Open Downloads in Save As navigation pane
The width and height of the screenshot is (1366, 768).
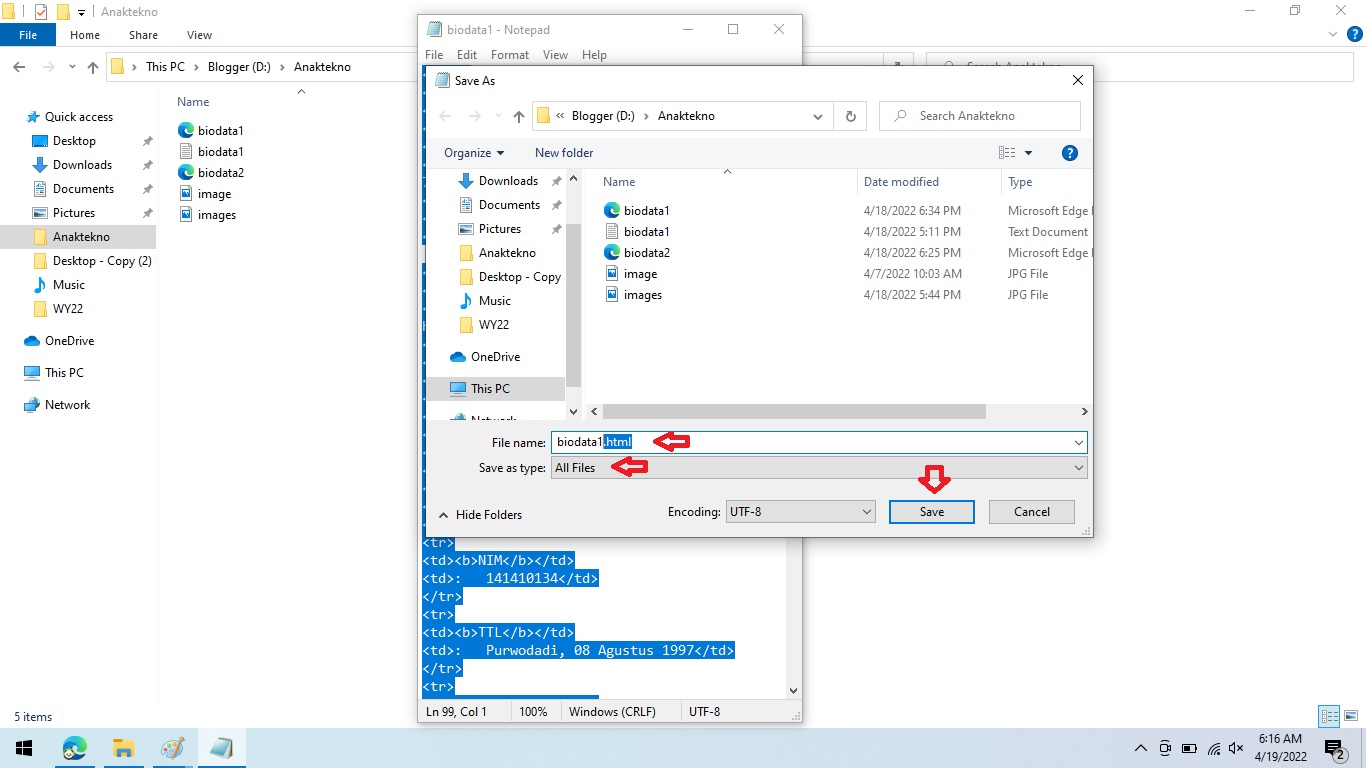click(x=497, y=181)
